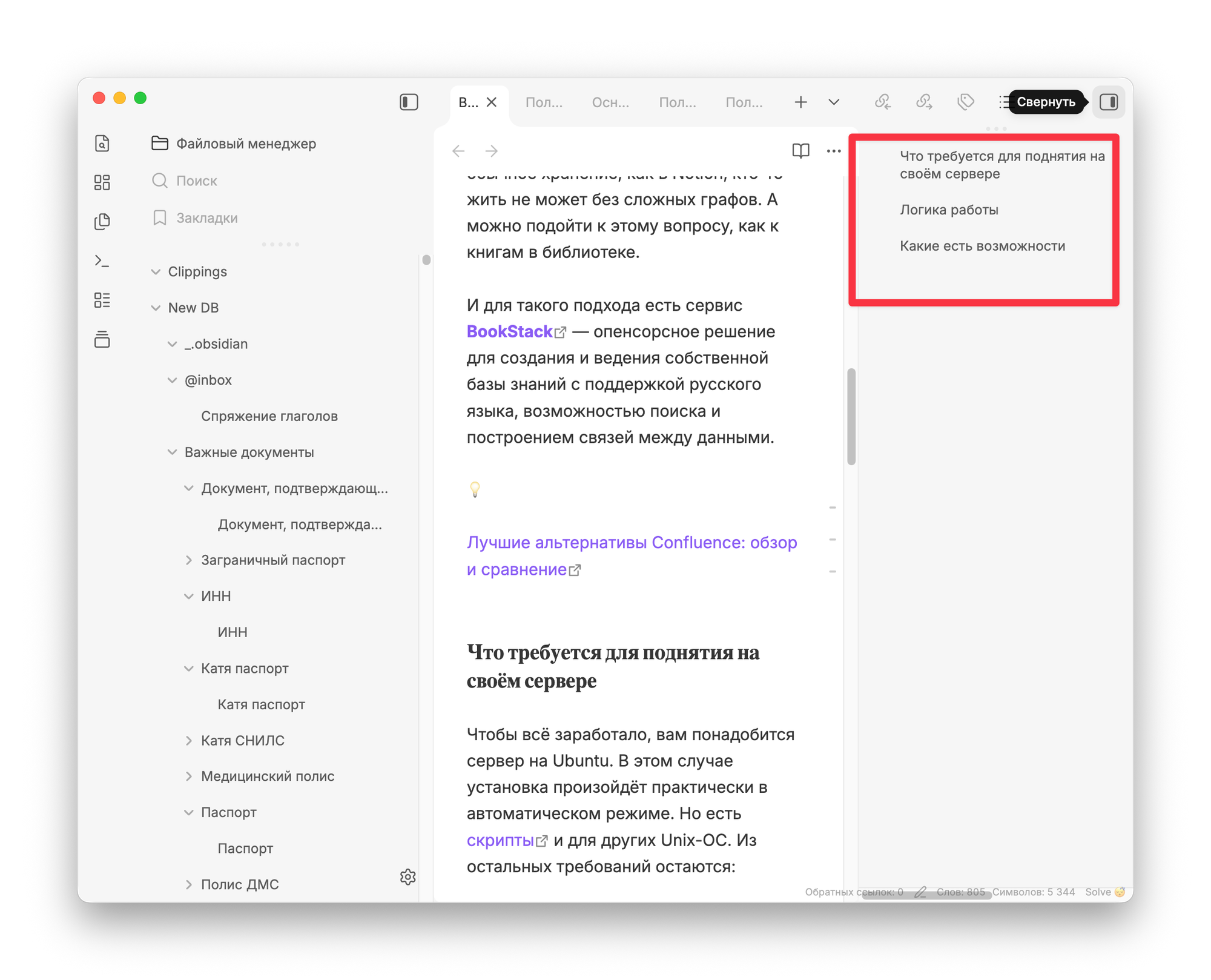Open the canvas grid icon in ribbon
Viewport: 1211px width, 980px height.
102,182
